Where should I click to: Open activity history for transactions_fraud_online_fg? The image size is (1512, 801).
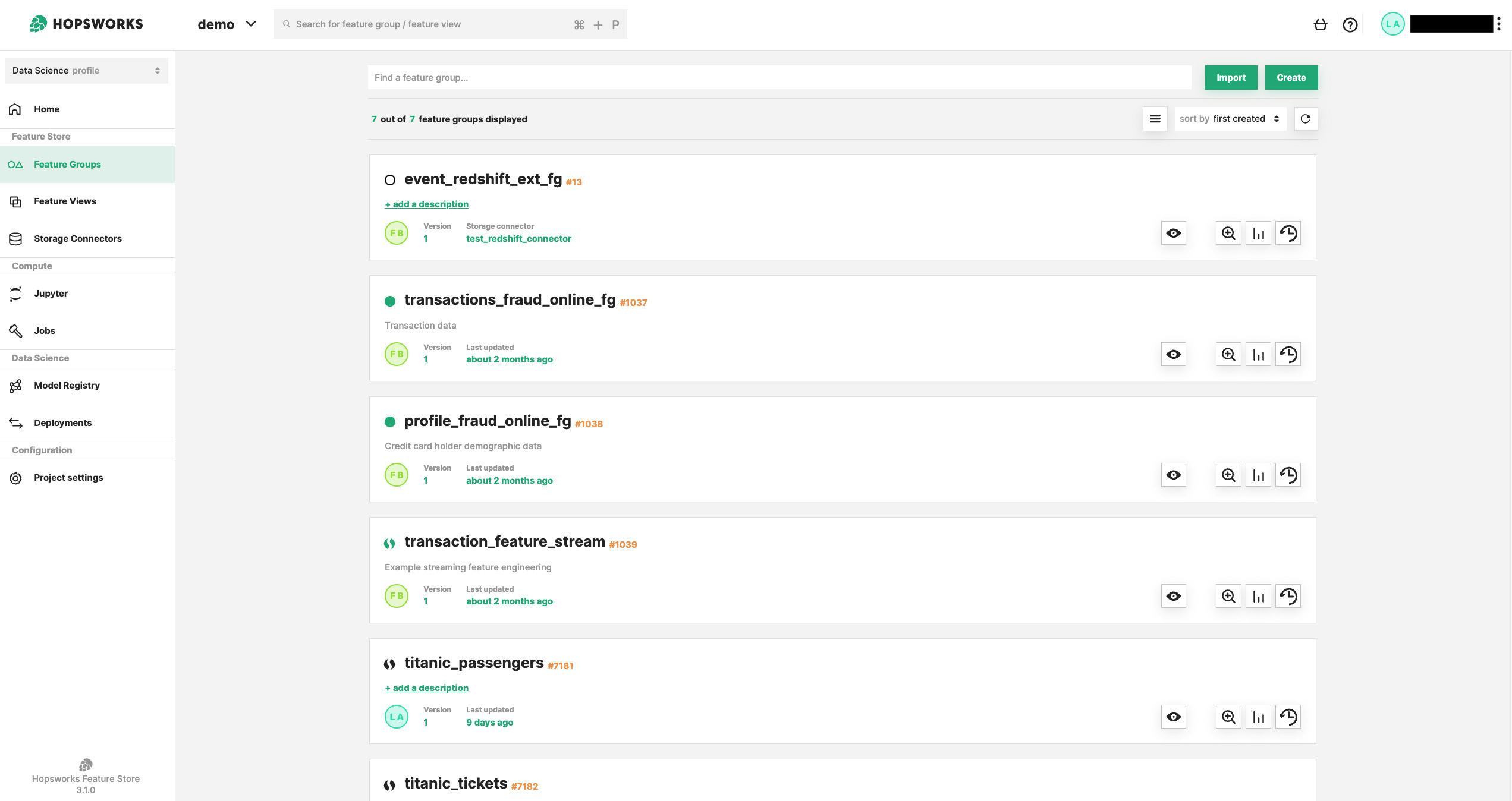(x=1288, y=354)
